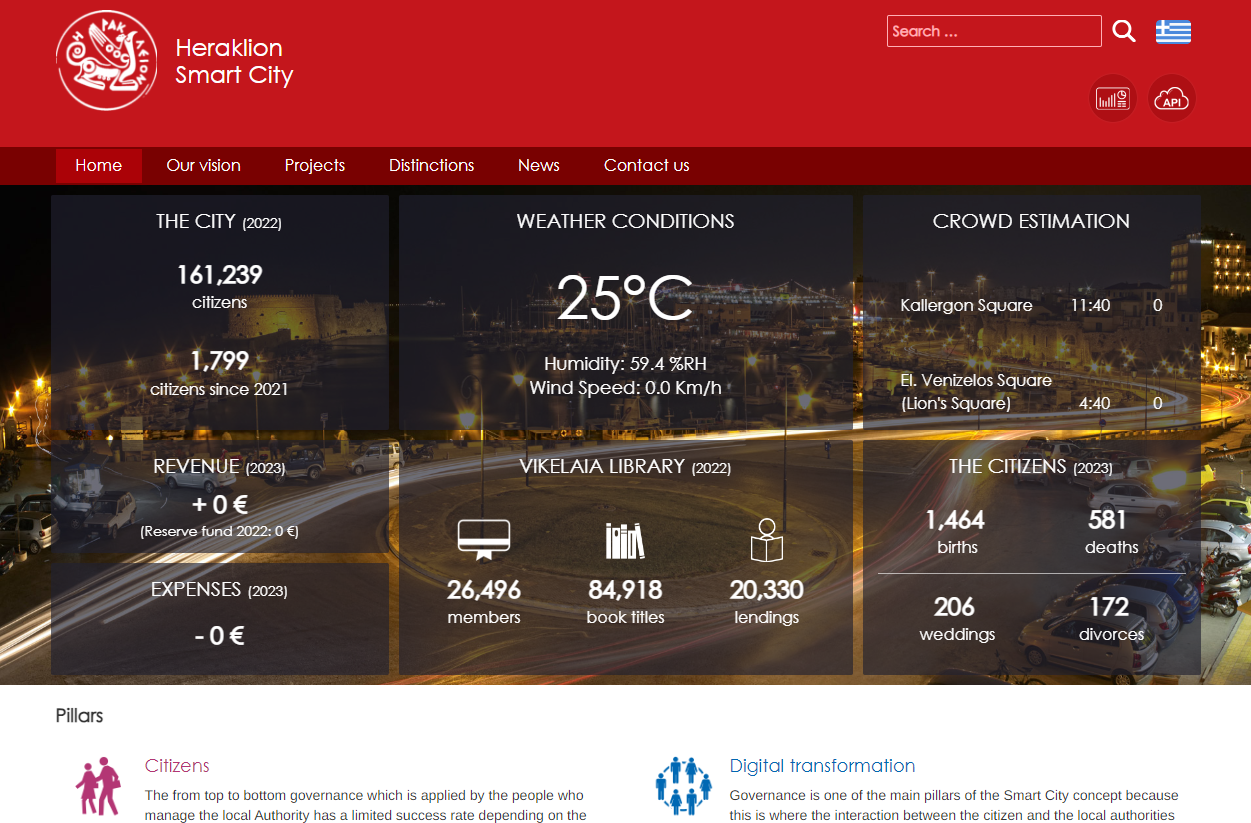Click the Digital transformation pillar icon
This screenshot has width=1251, height=823.
tap(683, 786)
